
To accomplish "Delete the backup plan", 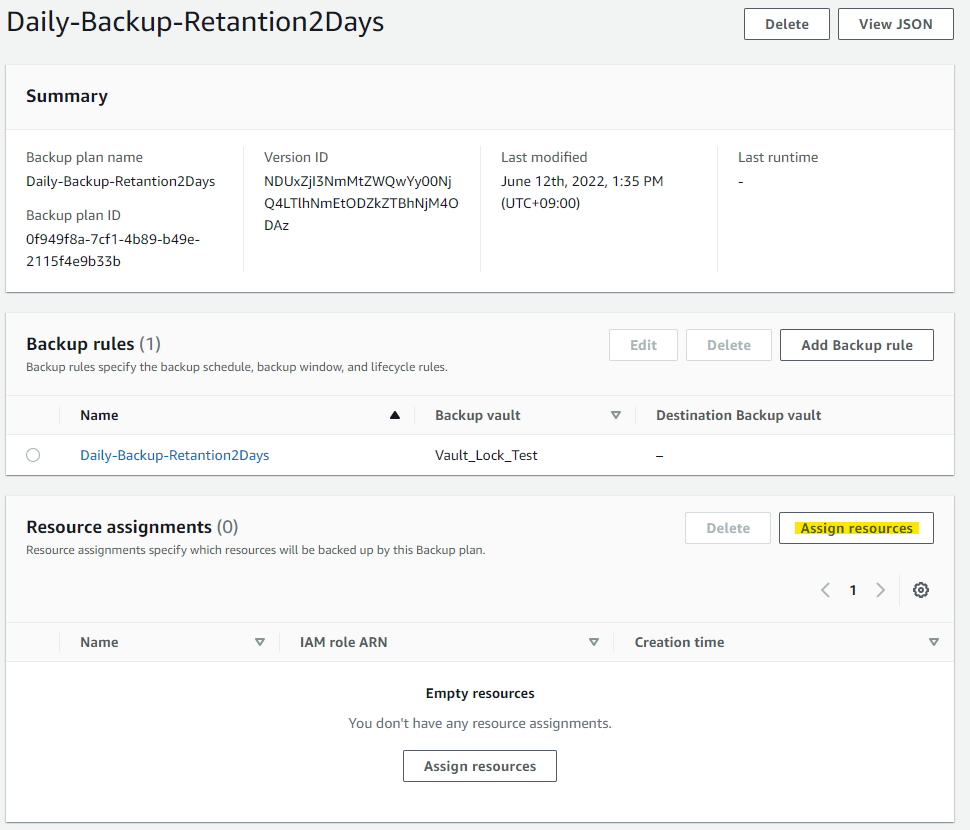I will point(786,24).
